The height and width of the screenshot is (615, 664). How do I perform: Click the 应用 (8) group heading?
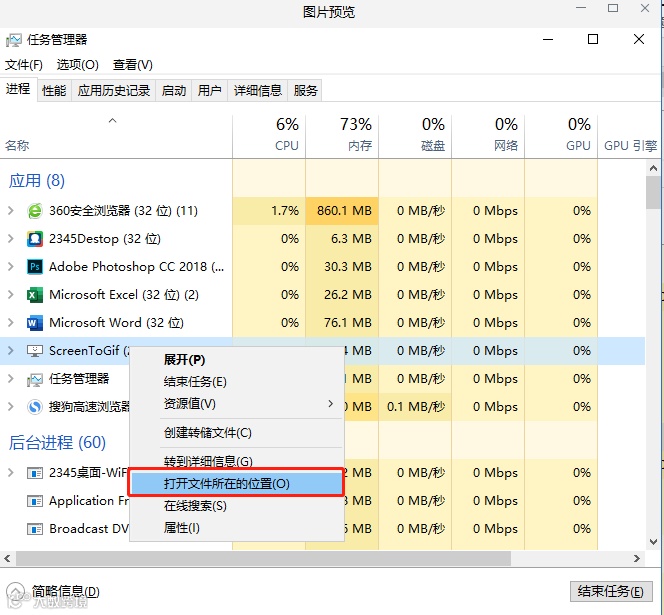point(37,181)
